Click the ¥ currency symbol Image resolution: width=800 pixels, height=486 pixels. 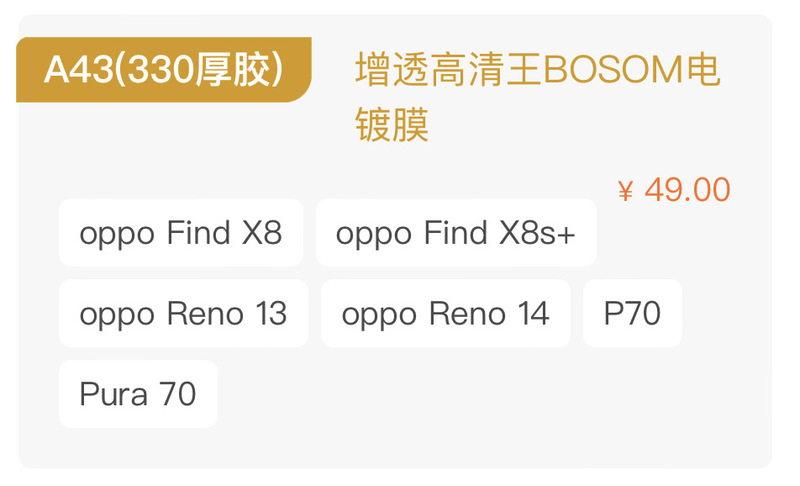coord(626,191)
